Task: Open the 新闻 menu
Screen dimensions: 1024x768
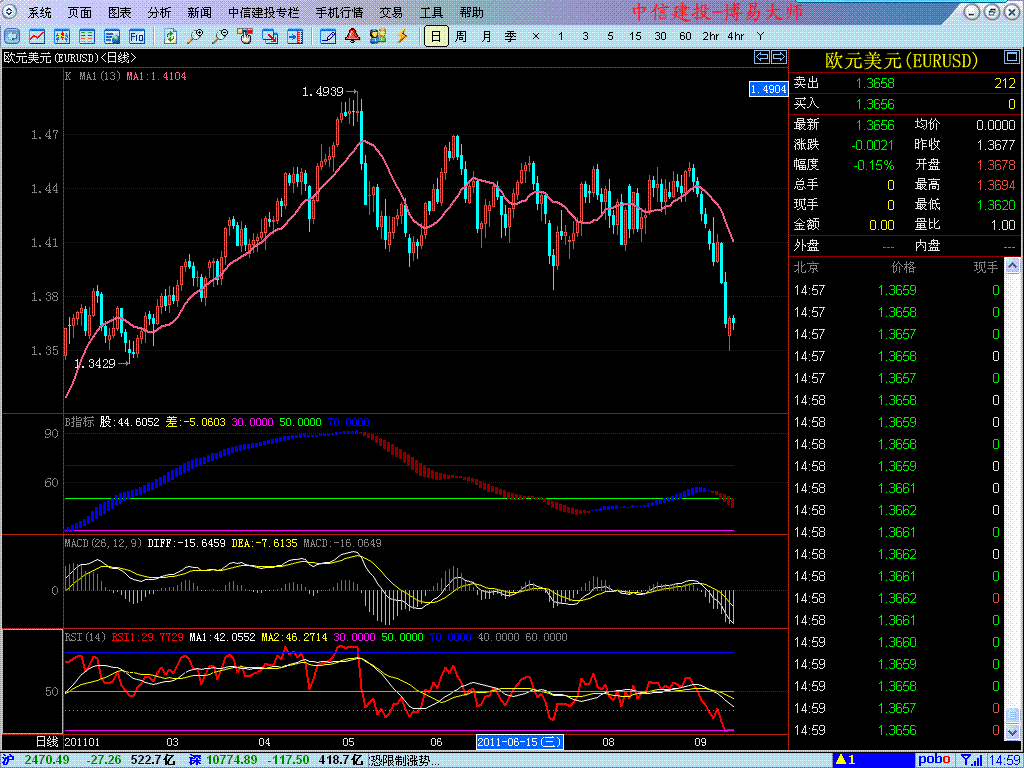Action: [x=199, y=12]
